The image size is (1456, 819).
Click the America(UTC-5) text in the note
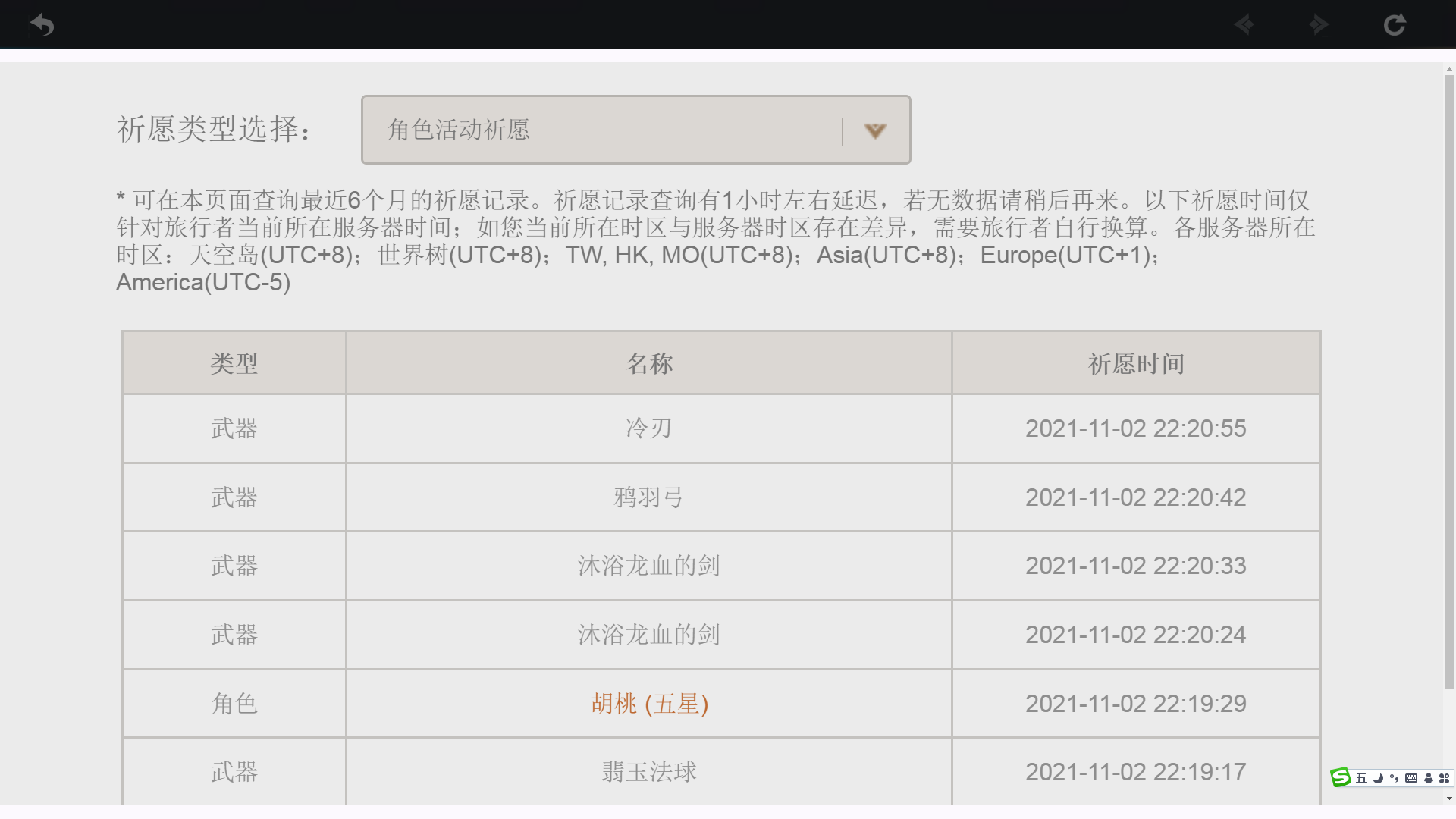(203, 283)
